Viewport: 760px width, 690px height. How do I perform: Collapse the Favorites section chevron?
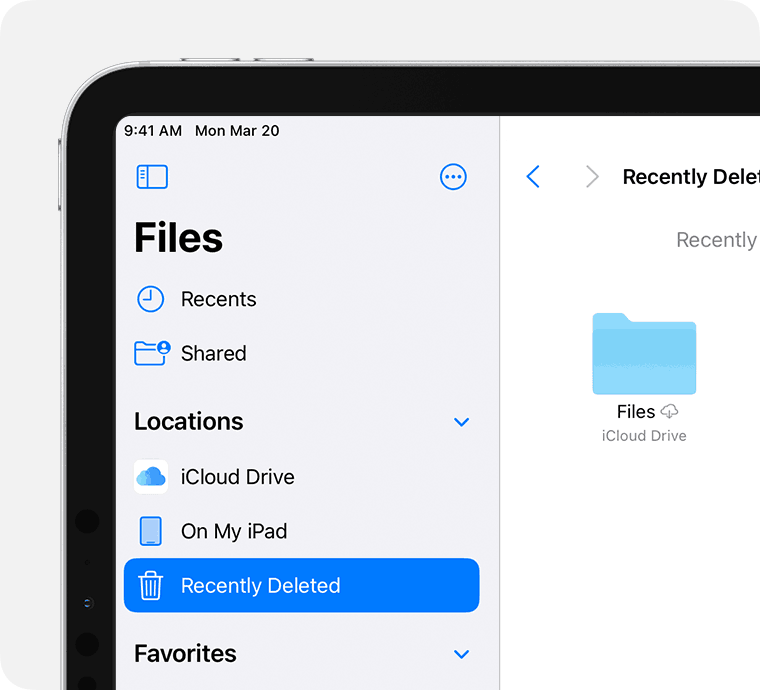tap(461, 654)
